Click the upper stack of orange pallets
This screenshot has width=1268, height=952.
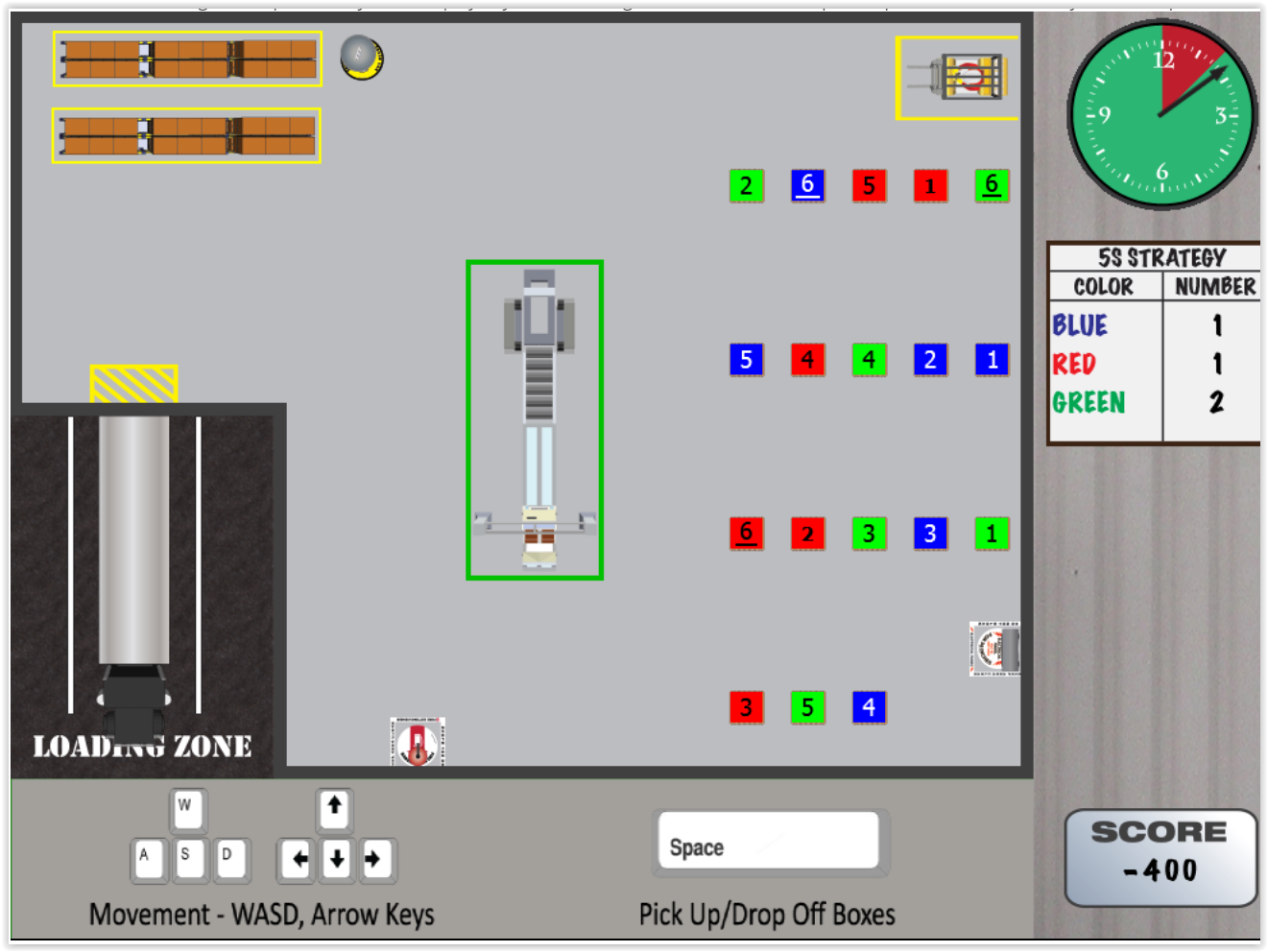(187, 59)
